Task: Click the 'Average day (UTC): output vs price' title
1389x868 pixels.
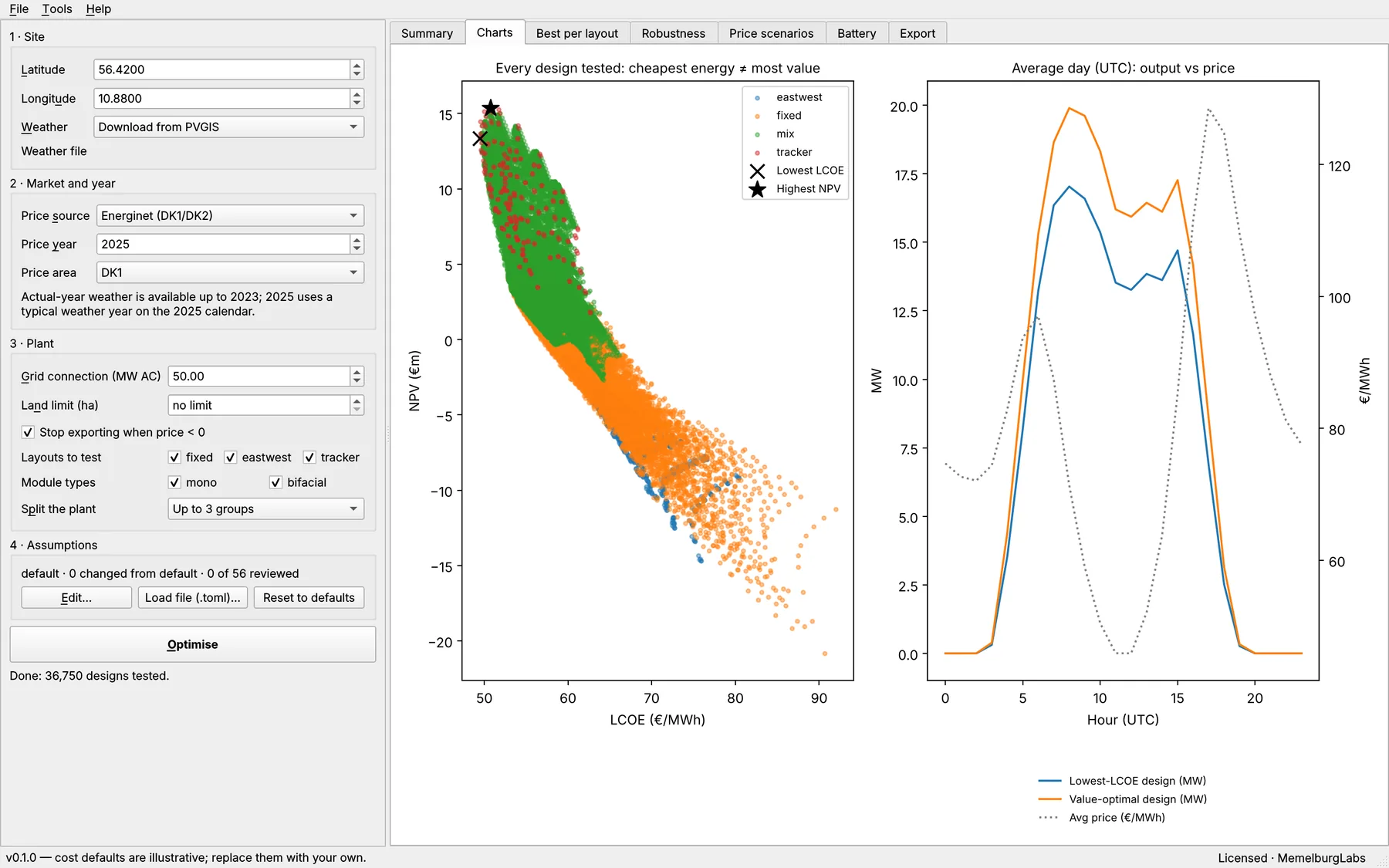Action: pos(1123,68)
